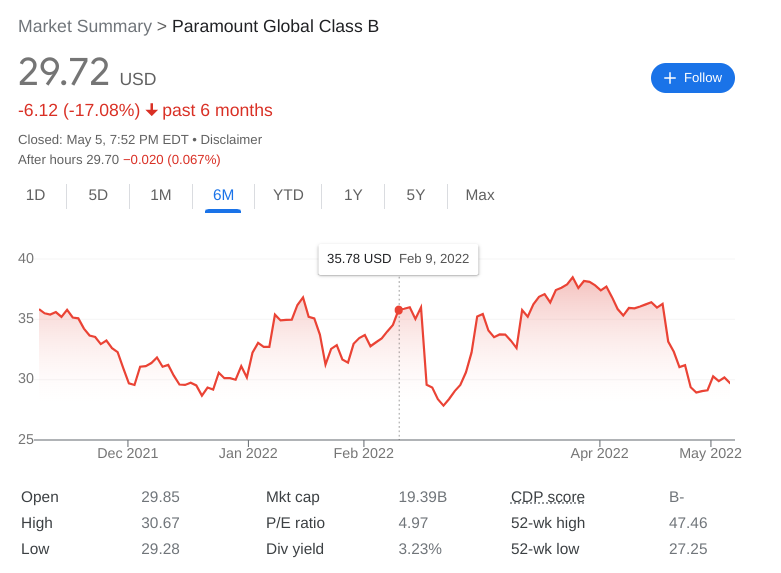This screenshot has width=781, height=573.
Task: Open the 5Y chart range
Action: (x=416, y=195)
